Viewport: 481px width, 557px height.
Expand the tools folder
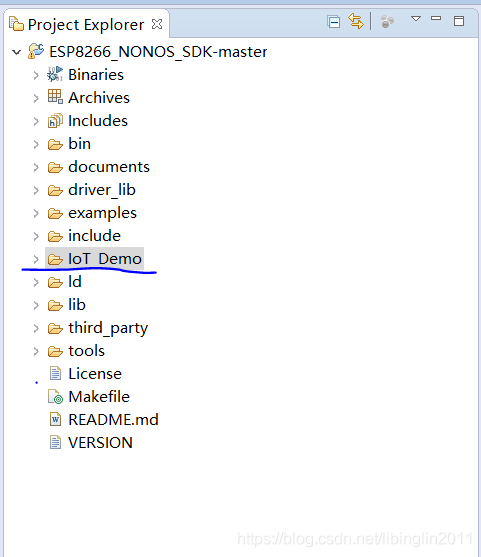36,351
